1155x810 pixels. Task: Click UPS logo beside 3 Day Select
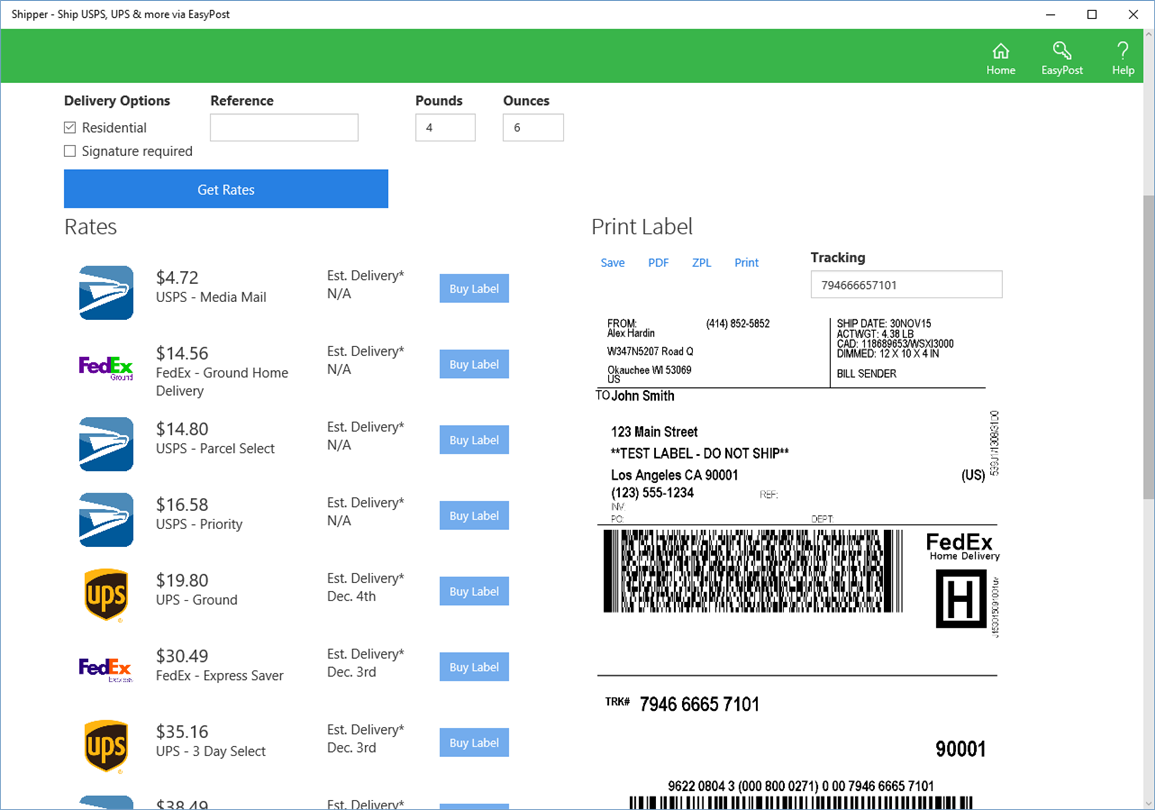tap(106, 747)
